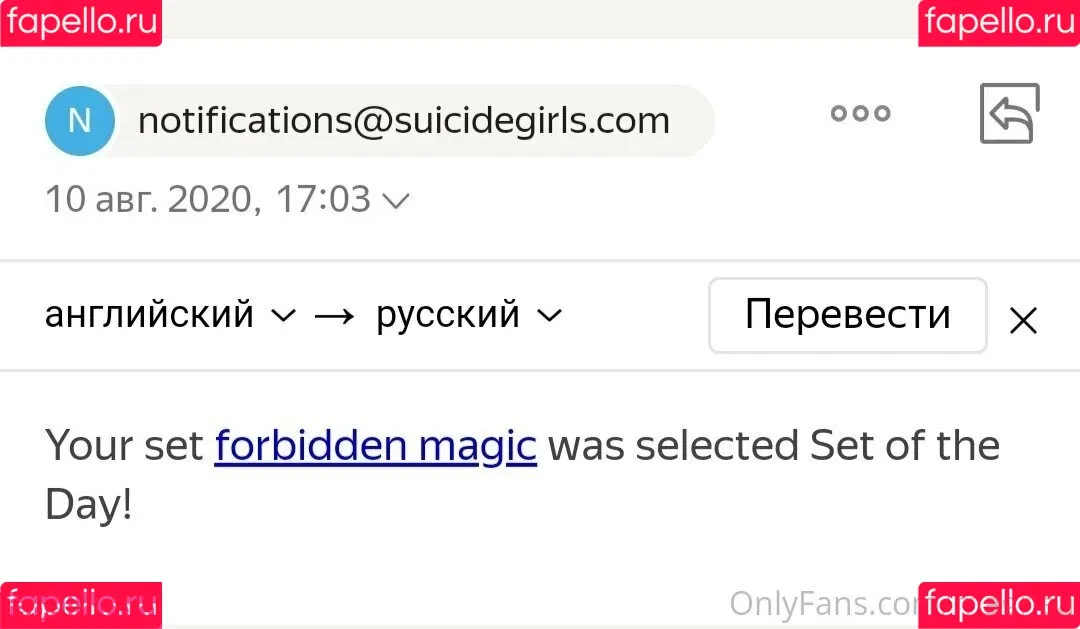The width and height of the screenshot is (1080, 629).
Task: Click the email body text "was selected Set of the Day!"
Action: 522,475
